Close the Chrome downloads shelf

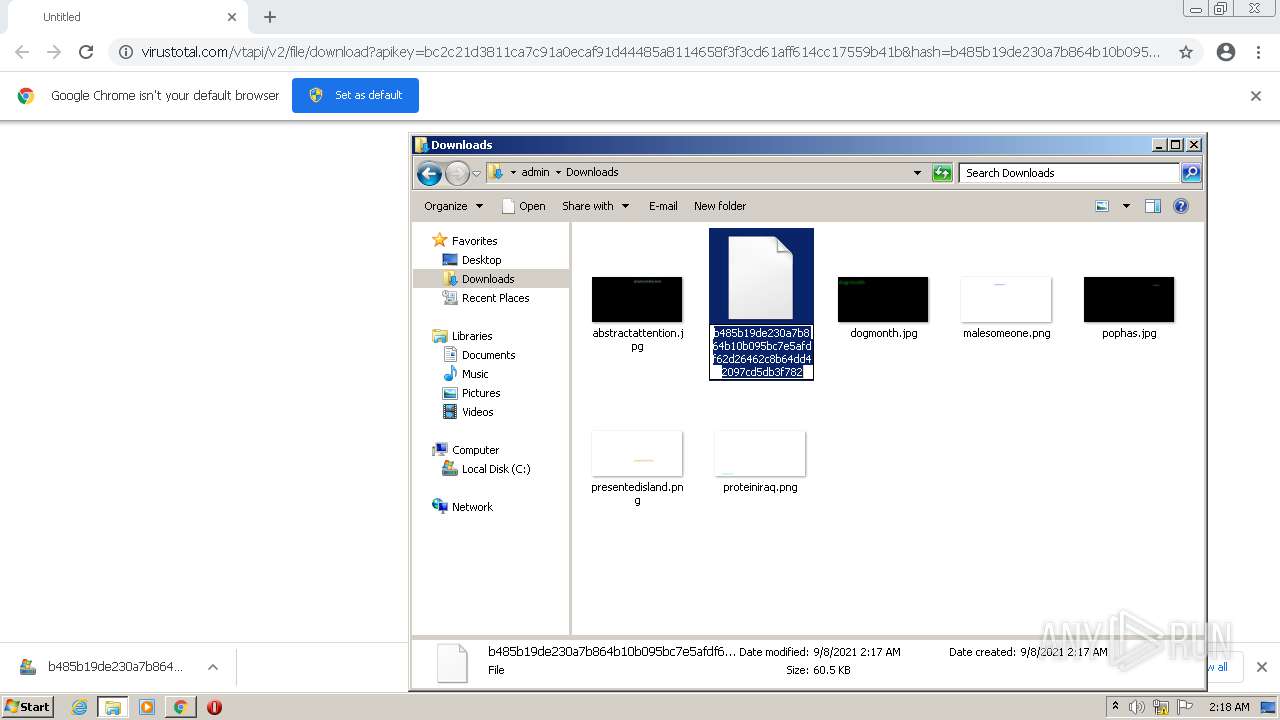pos(1261,667)
